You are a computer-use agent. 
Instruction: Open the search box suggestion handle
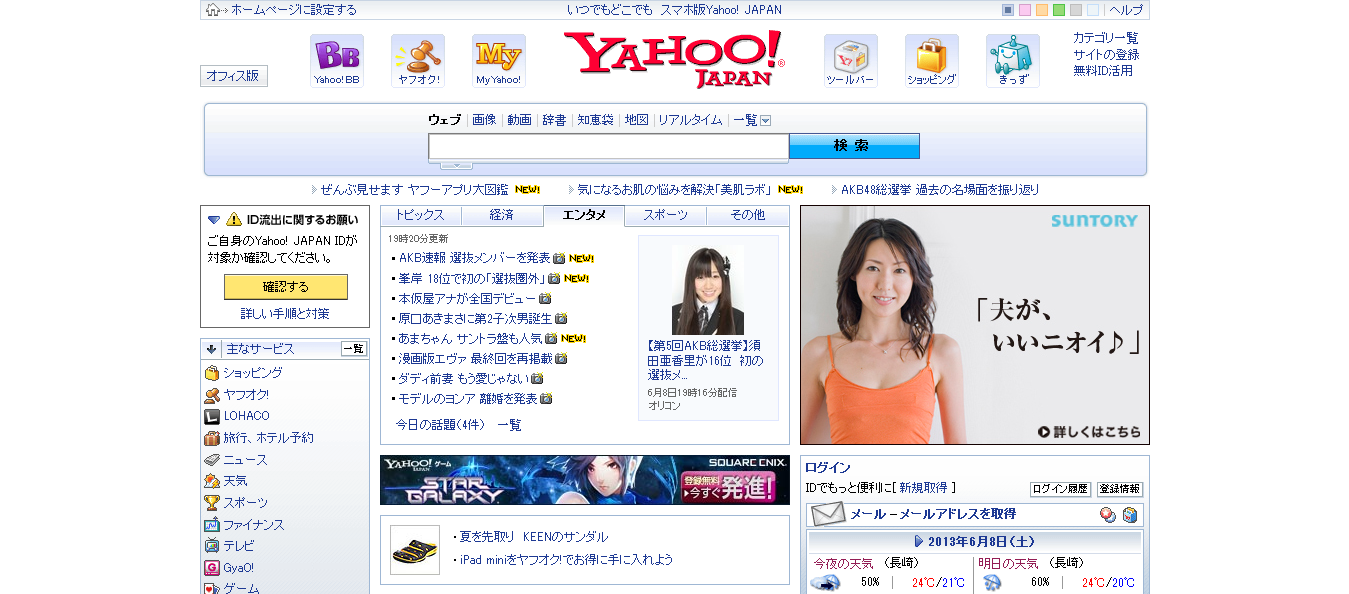[456, 165]
